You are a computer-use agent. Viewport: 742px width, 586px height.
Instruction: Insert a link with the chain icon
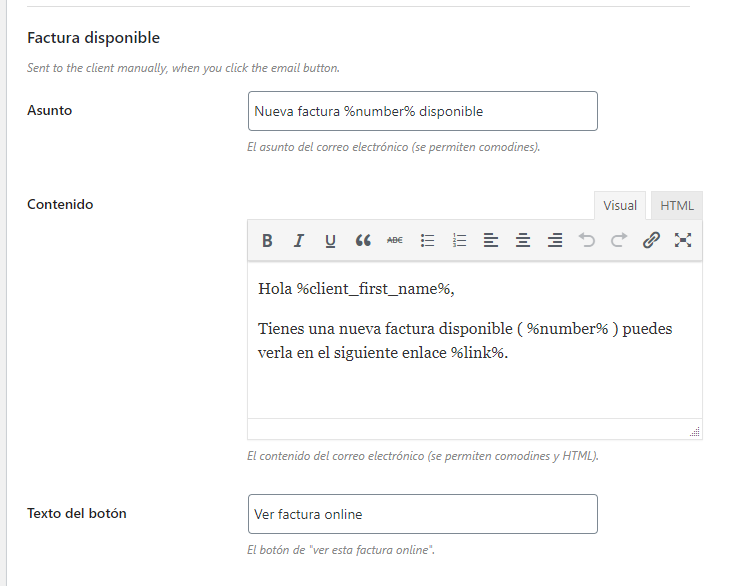651,240
